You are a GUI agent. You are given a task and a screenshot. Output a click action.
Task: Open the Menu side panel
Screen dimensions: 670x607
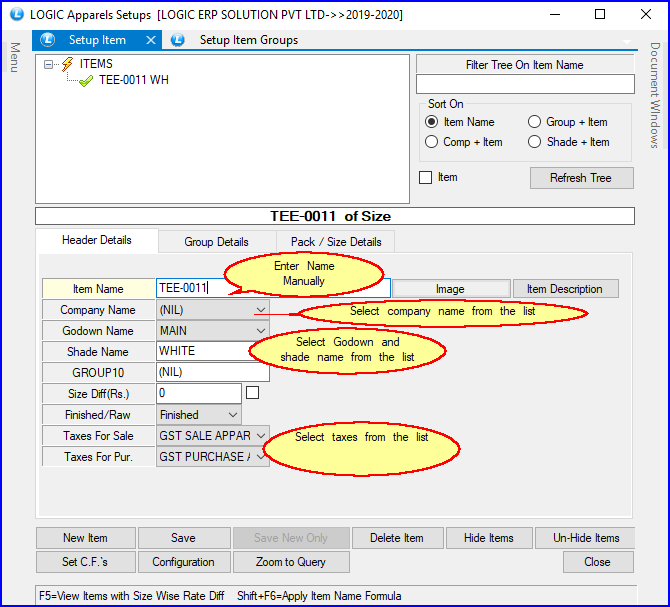(15, 57)
